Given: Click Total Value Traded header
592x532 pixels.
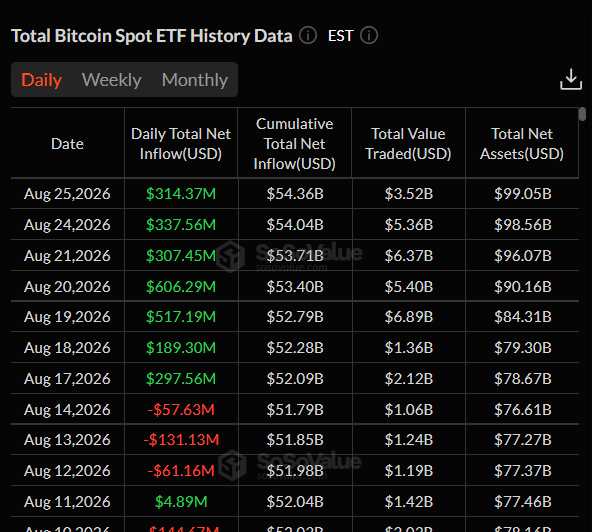Looking at the screenshot, I should [x=408, y=143].
